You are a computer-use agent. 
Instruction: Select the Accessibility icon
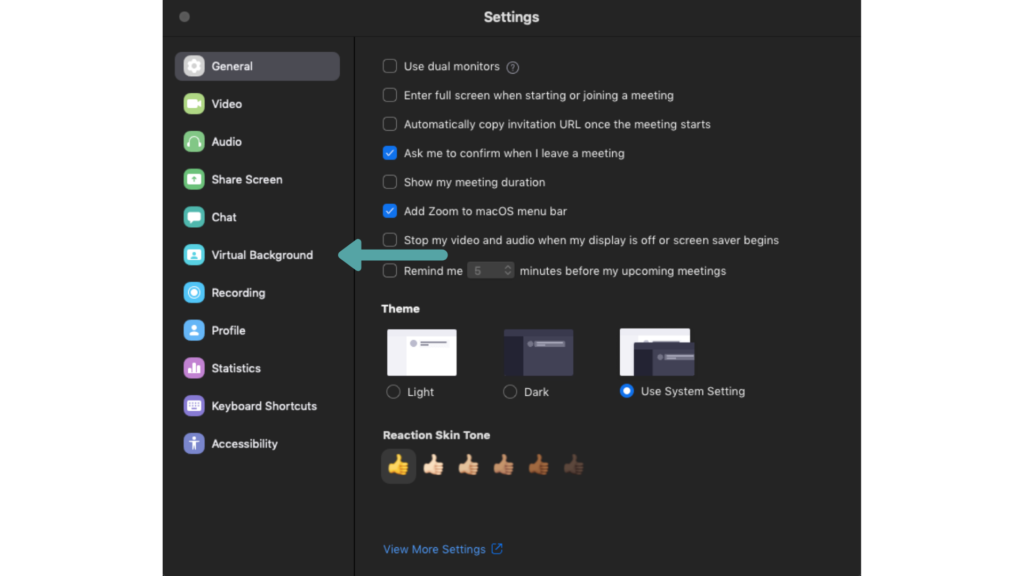(x=194, y=444)
